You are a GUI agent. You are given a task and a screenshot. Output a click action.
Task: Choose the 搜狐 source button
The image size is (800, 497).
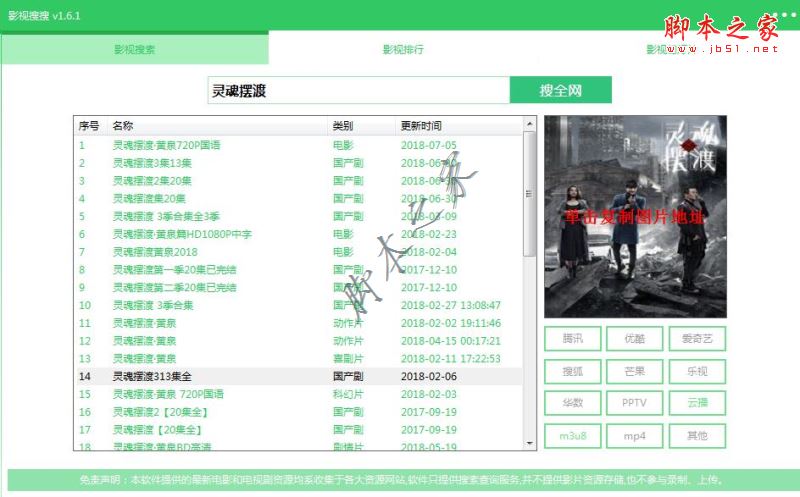click(572, 371)
